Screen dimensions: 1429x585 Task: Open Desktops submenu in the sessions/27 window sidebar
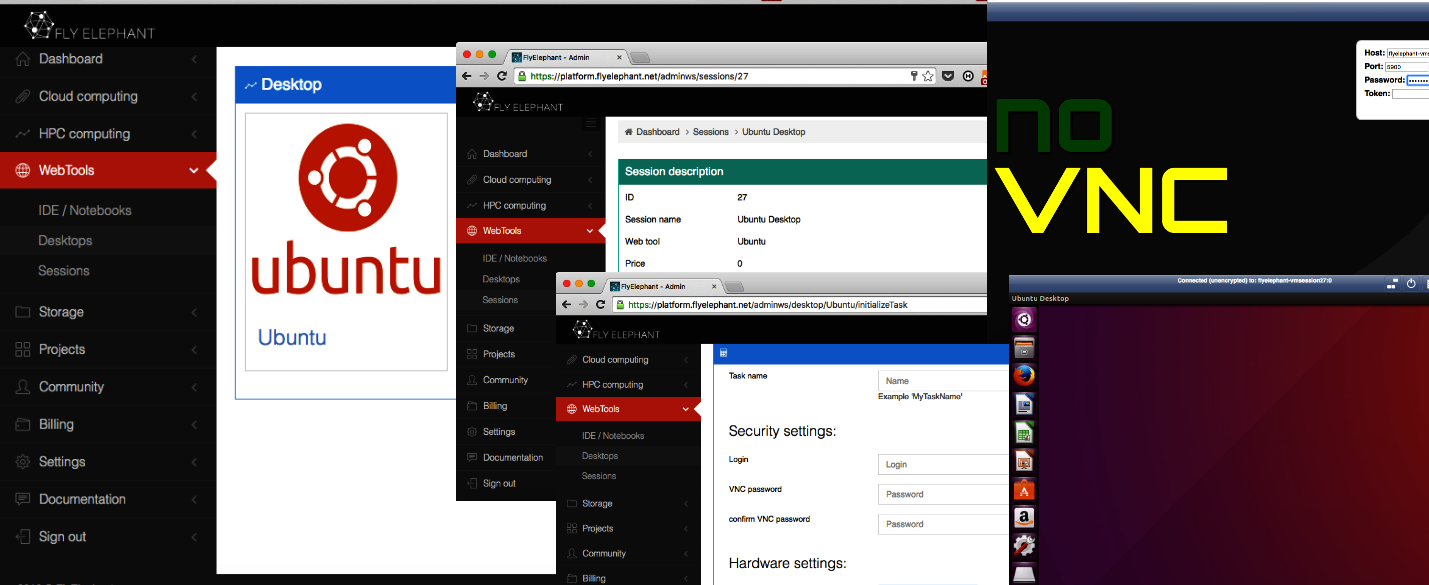[501, 279]
